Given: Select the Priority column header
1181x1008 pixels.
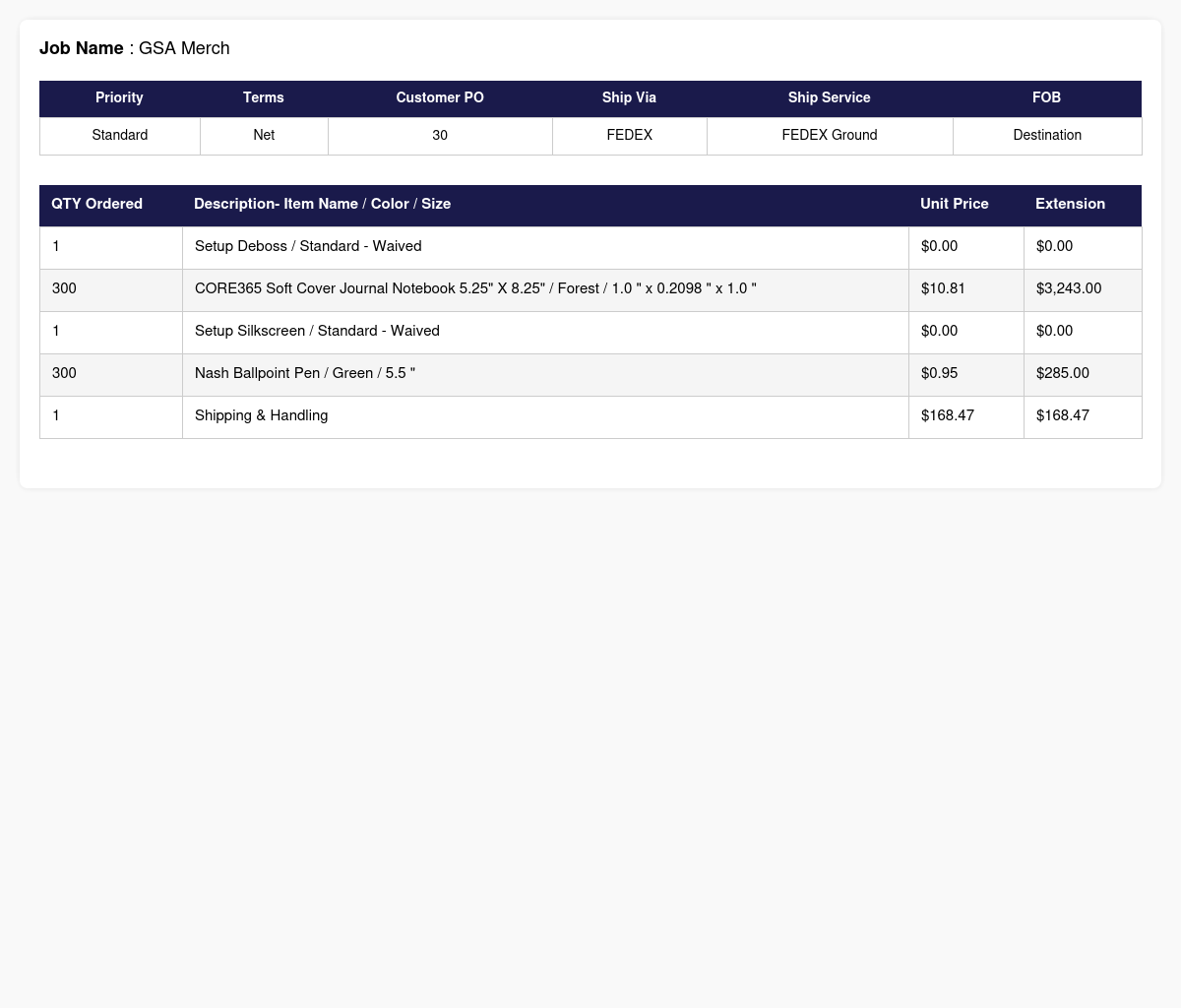Looking at the screenshot, I should (119, 98).
